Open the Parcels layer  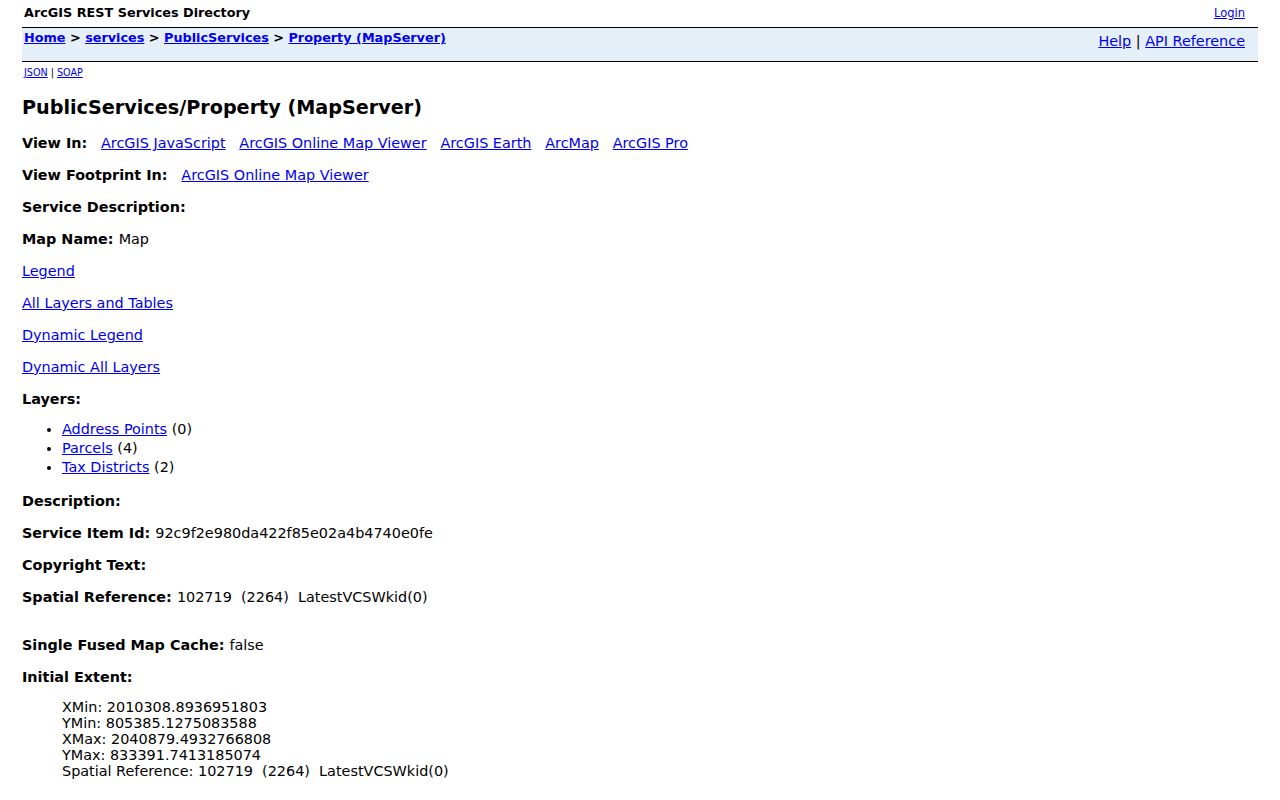click(x=87, y=448)
